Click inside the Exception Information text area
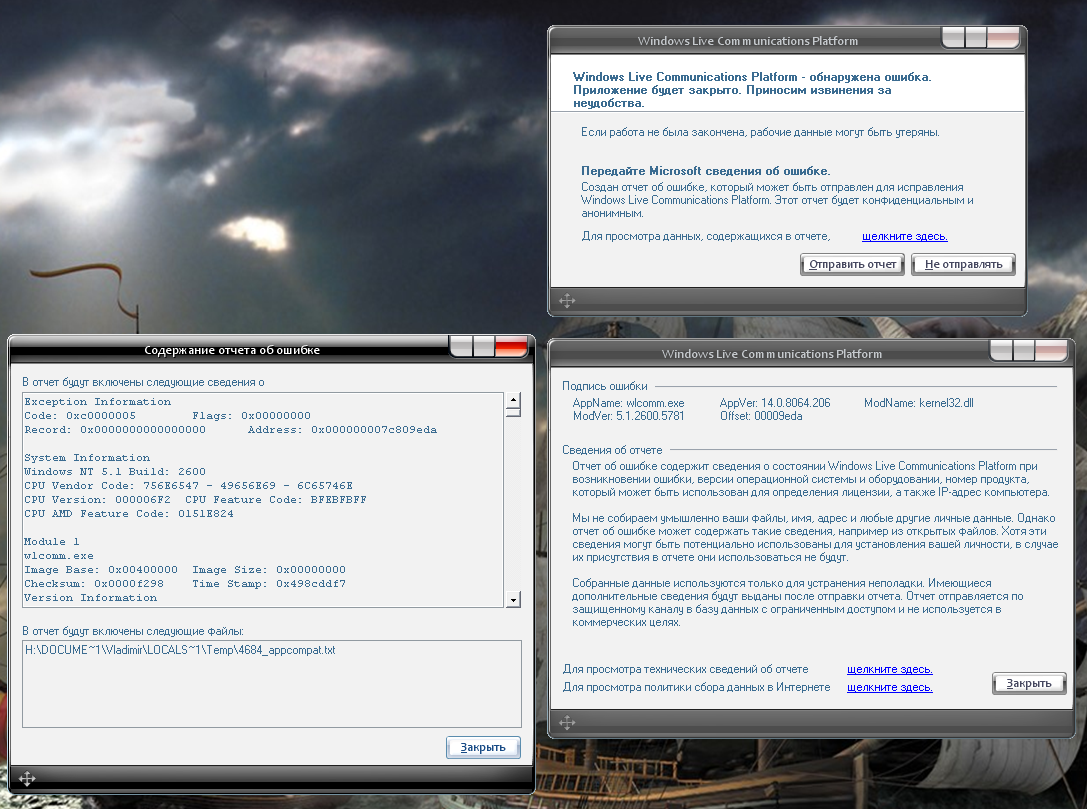The width and height of the screenshot is (1087, 809). pyautogui.click(x=260, y=500)
